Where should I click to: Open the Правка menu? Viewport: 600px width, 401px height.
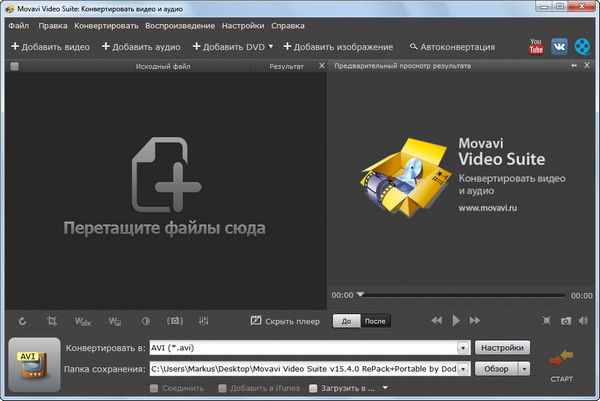pos(52,26)
